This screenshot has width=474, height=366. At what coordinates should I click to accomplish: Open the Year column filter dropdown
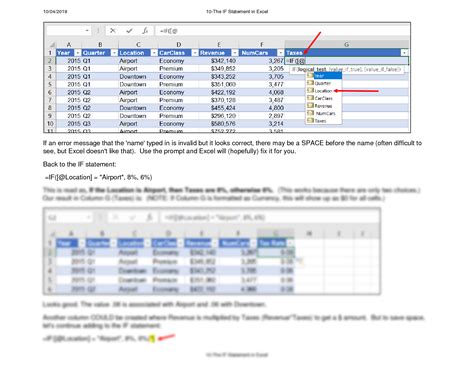pos(78,53)
